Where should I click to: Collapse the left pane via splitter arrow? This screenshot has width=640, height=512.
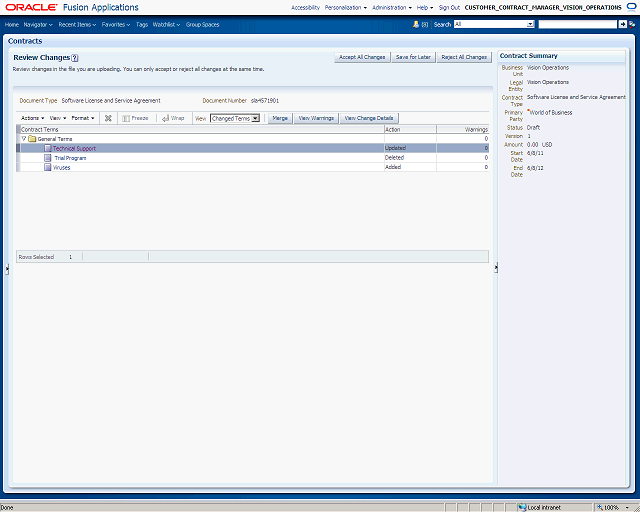coord(7,269)
